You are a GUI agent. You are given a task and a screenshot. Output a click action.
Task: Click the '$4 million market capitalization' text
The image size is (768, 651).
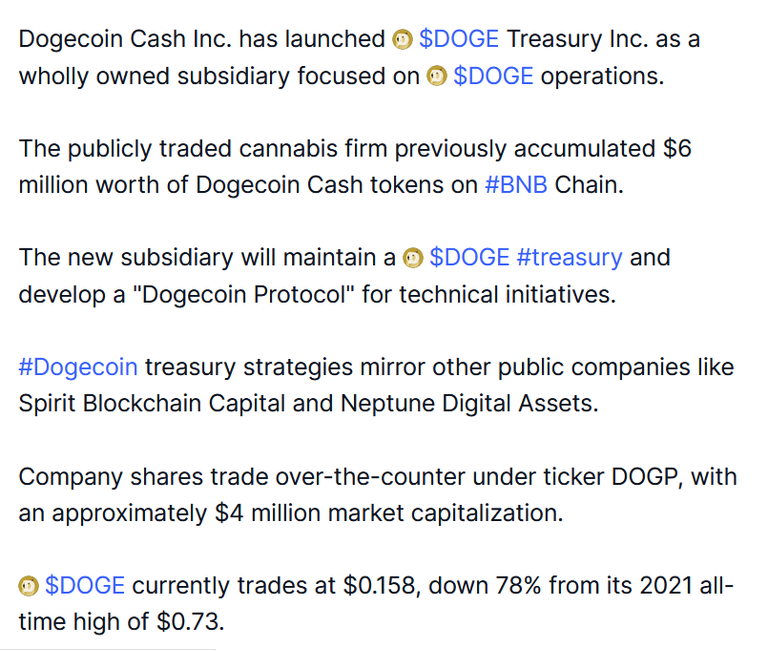[389, 513]
